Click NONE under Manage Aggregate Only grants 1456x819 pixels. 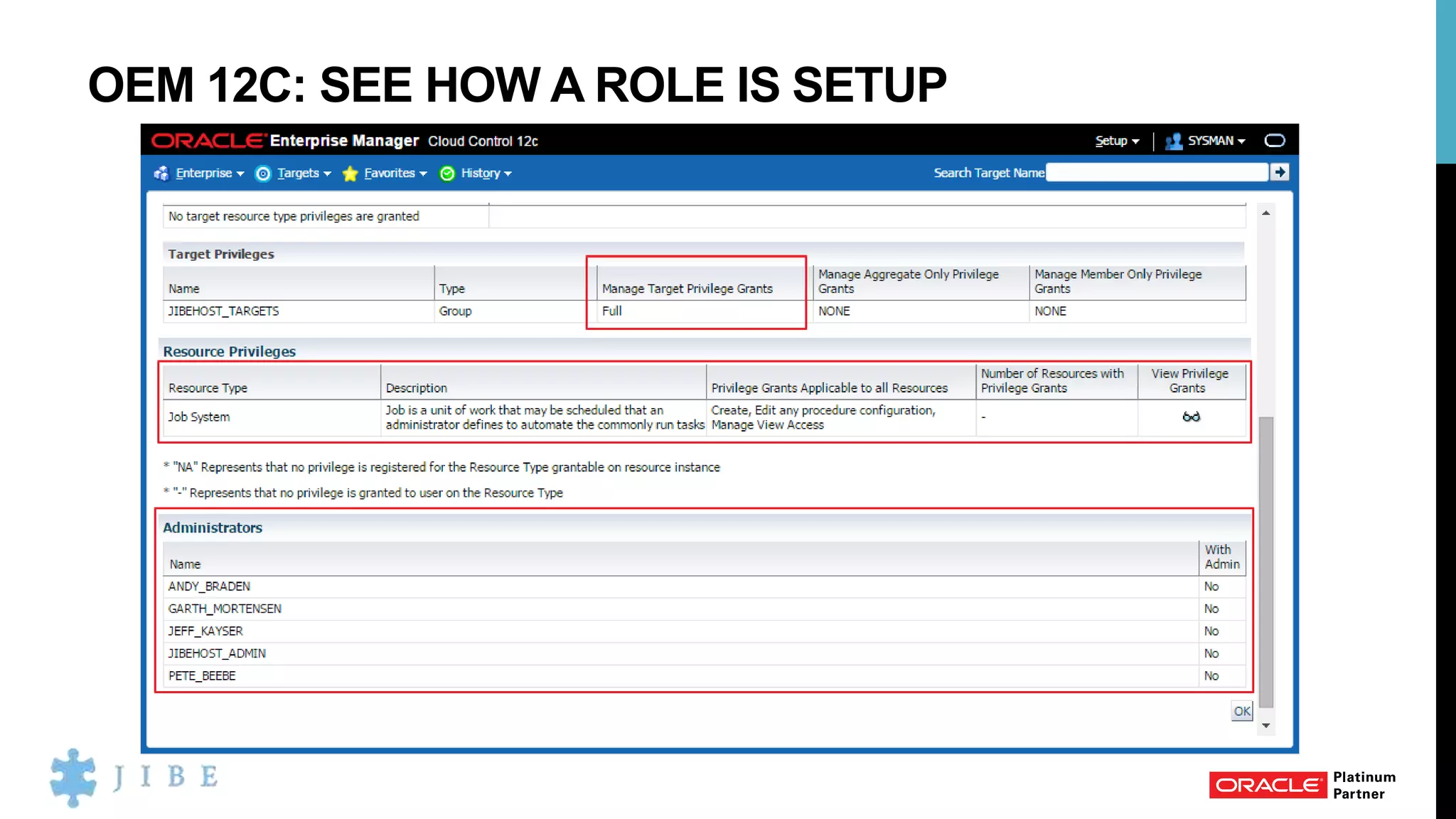click(834, 311)
